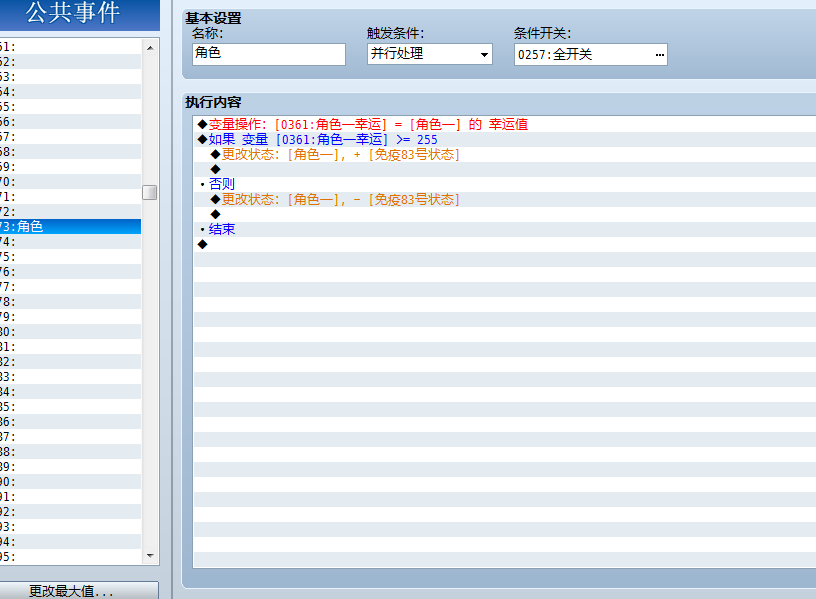Open the trigger condition dropdown
The height and width of the screenshot is (599, 816).
point(484,55)
